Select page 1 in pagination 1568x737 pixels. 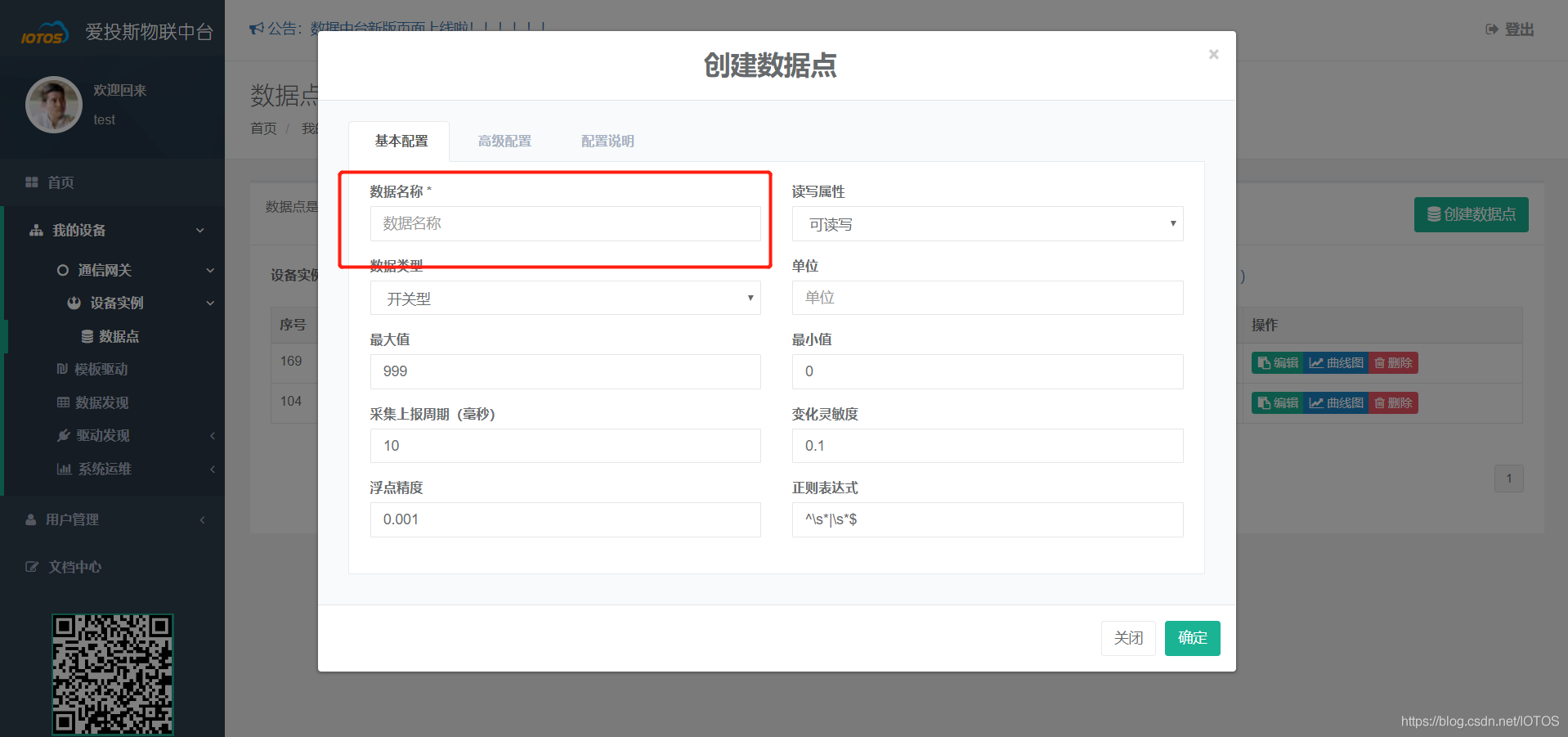[x=1508, y=478]
